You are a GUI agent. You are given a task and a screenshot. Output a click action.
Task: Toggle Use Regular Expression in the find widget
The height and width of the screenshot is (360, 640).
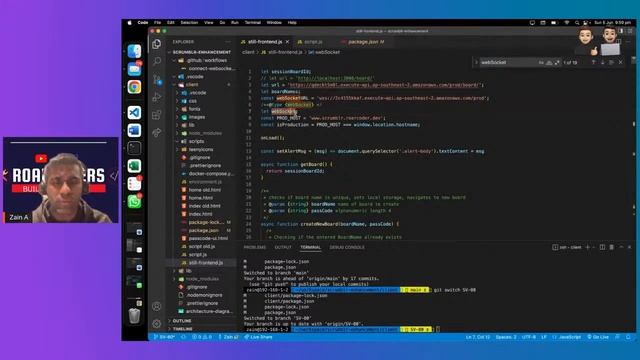(x=557, y=62)
